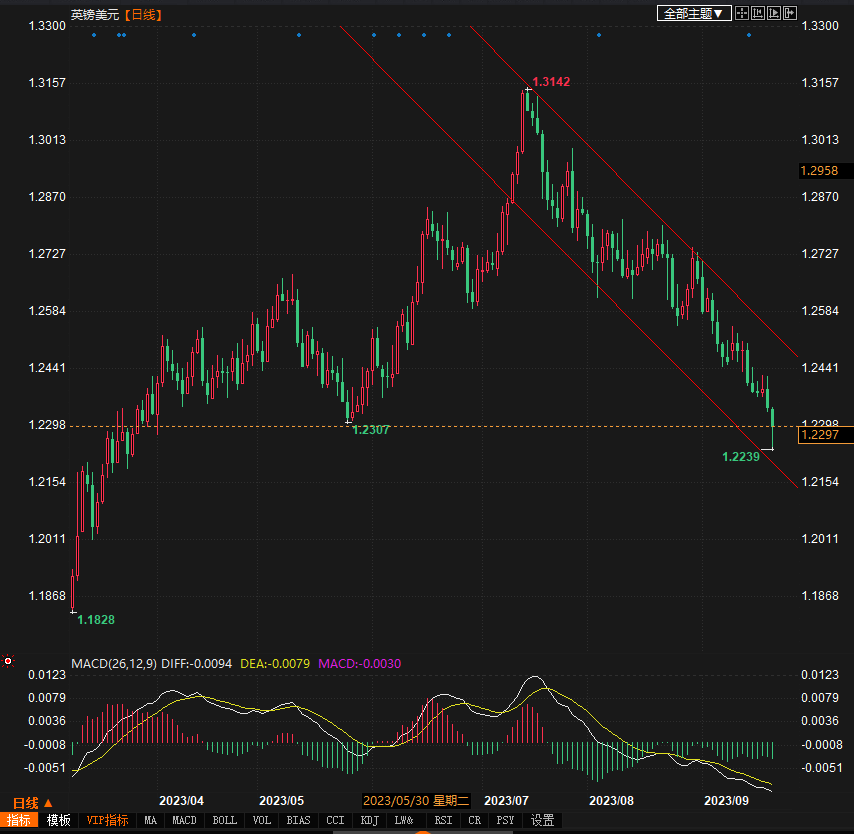Click the current price 1.2297 tag
Image resolution: width=854 pixels, height=834 pixels.
pos(825,435)
